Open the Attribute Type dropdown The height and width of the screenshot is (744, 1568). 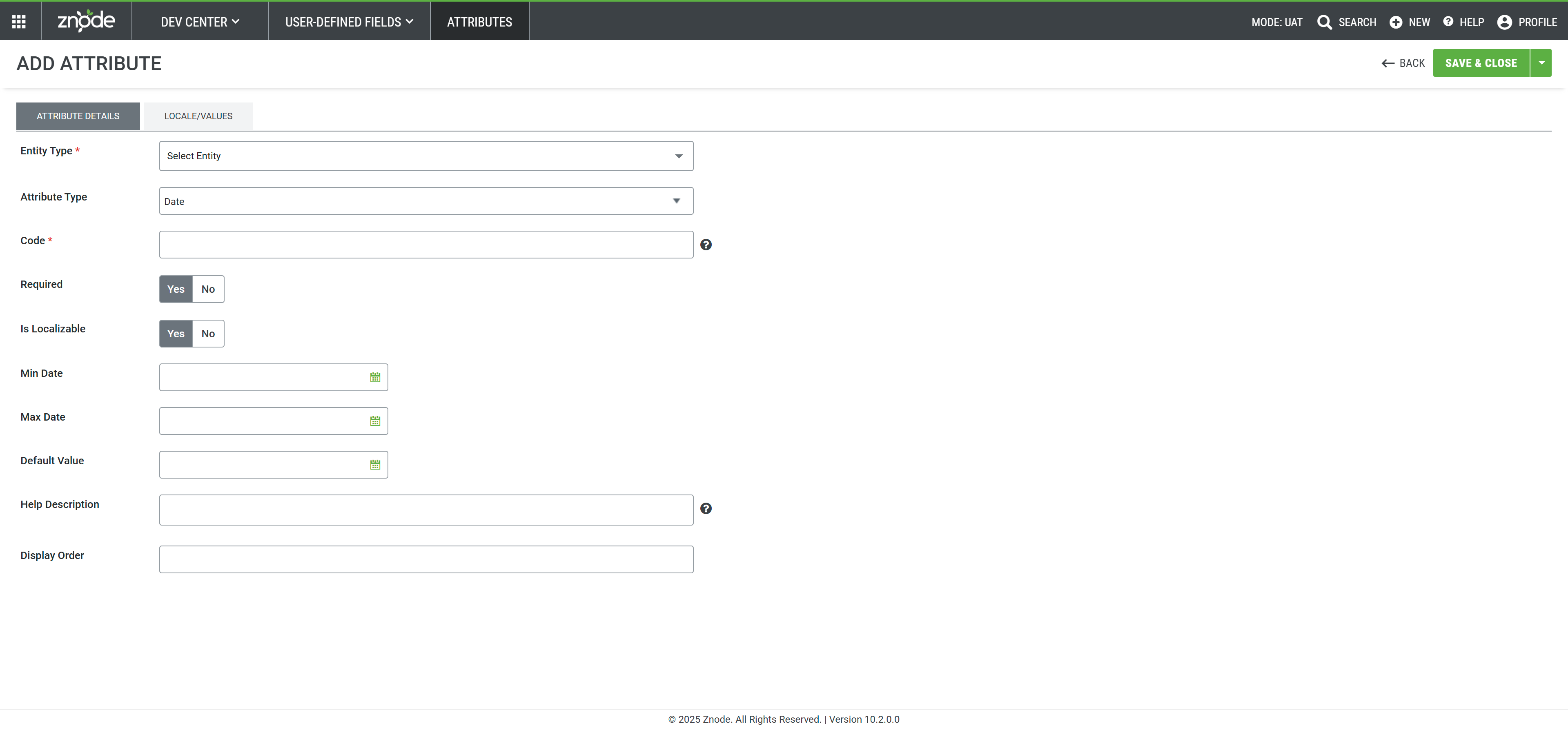[x=426, y=201]
